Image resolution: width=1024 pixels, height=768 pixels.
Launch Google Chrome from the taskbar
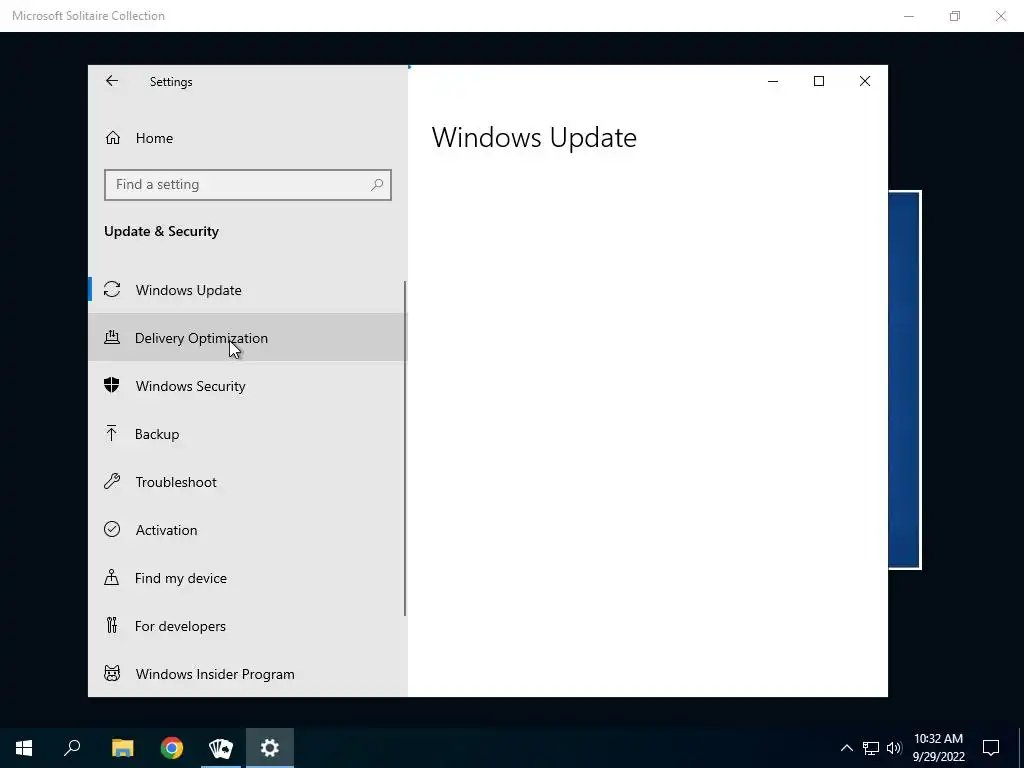172,748
